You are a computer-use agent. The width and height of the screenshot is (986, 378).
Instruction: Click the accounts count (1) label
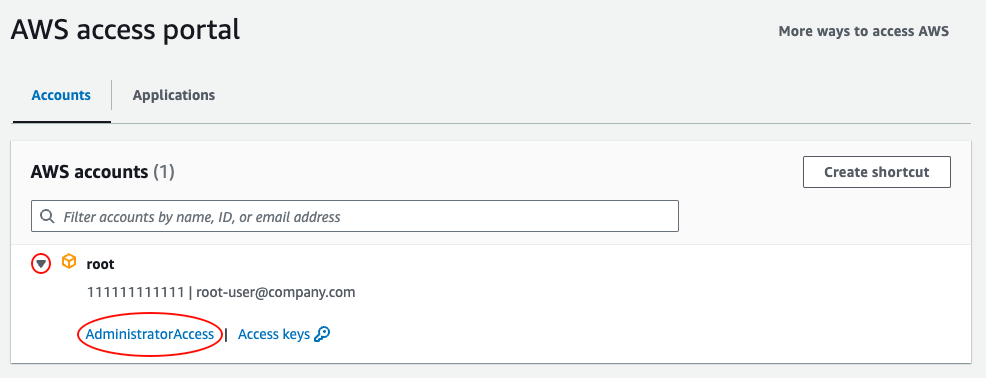pos(164,172)
